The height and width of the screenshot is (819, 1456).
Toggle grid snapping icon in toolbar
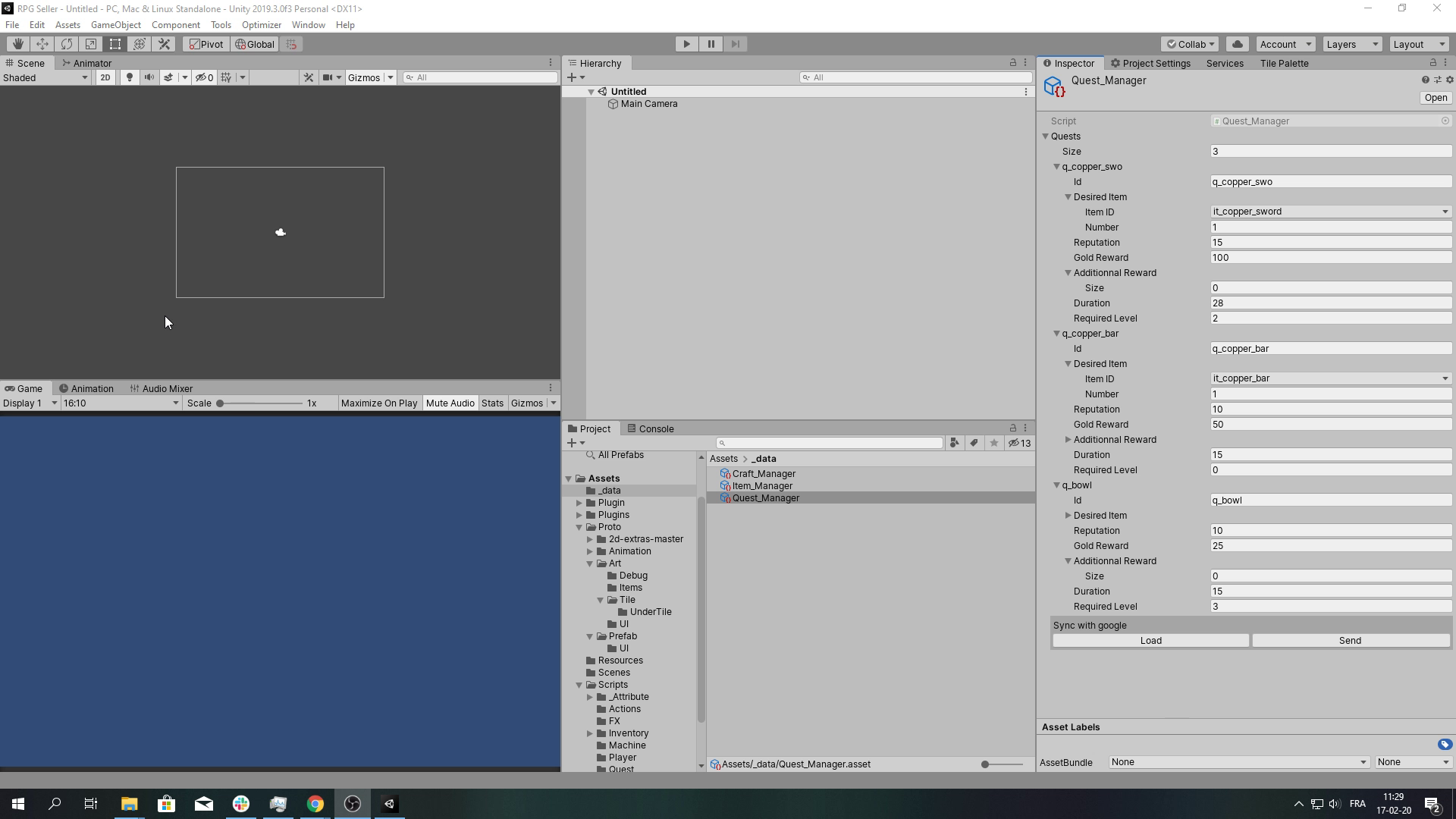coord(292,44)
